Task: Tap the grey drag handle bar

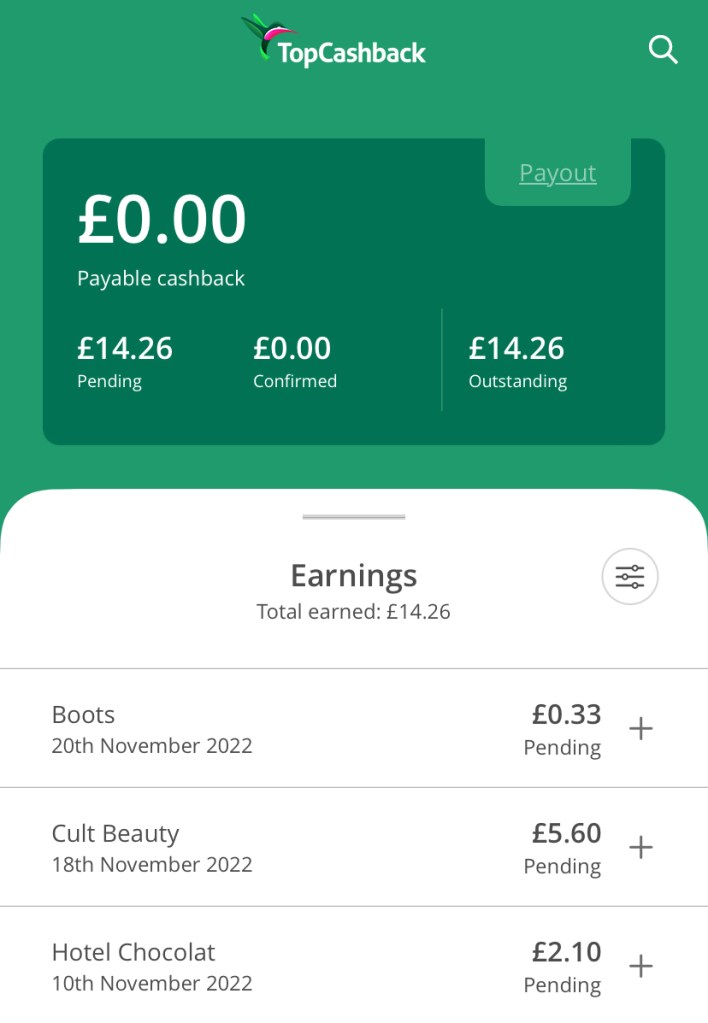Action: (354, 517)
